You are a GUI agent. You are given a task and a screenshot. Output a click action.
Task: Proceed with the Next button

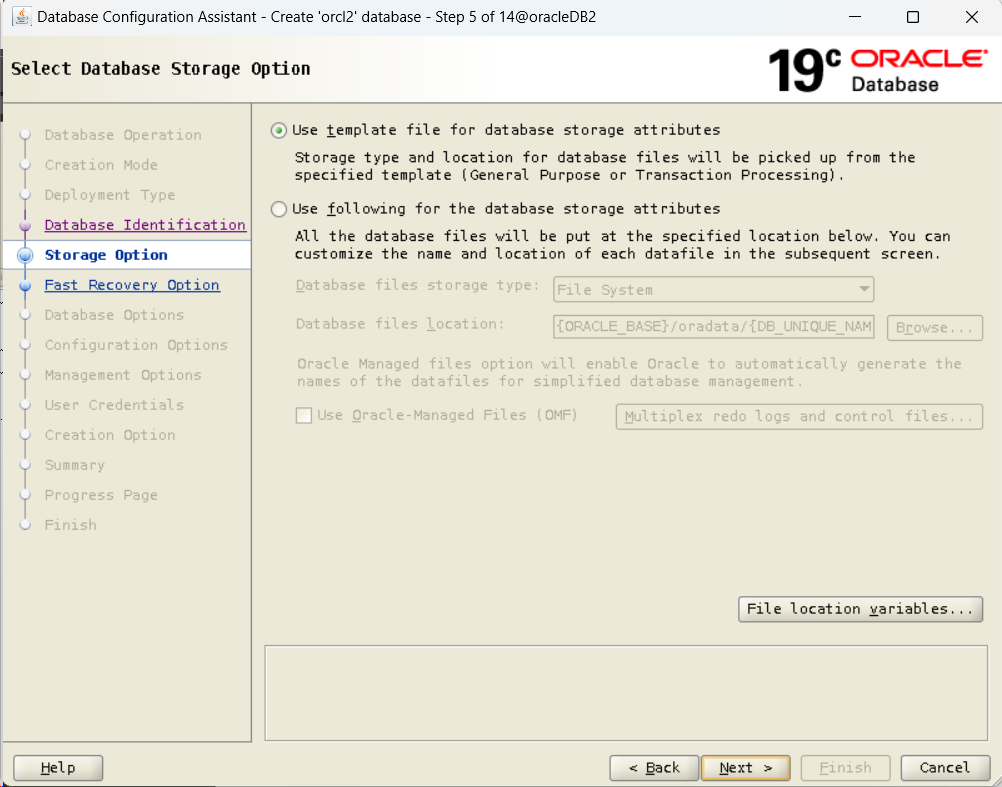click(746, 767)
